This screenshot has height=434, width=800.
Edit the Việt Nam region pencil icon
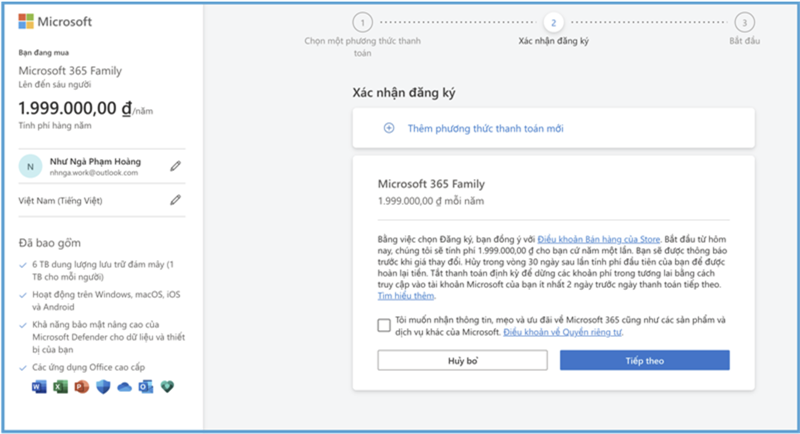pyautogui.click(x=176, y=200)
